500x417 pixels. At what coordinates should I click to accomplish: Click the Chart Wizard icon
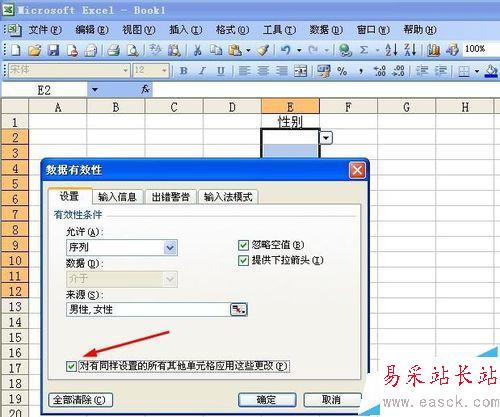point(433,50)
